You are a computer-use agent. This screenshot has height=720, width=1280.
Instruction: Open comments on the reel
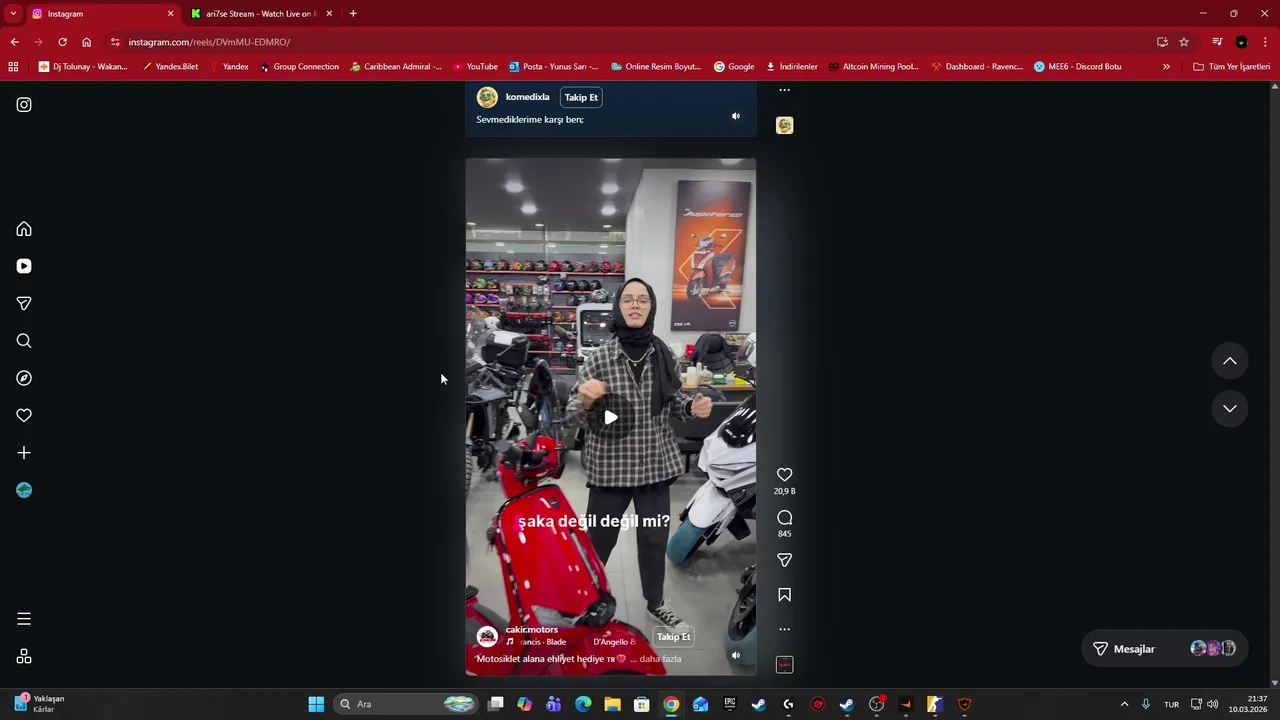784,518
